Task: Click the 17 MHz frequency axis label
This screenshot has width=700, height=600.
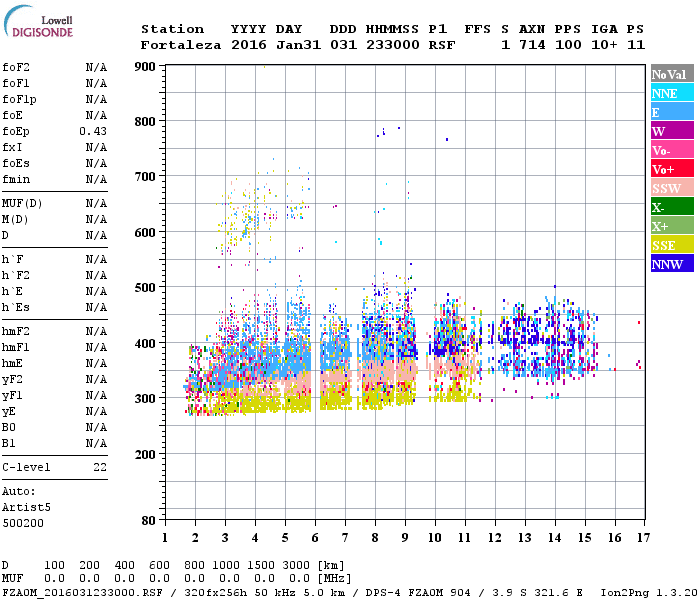Action: 643,538
